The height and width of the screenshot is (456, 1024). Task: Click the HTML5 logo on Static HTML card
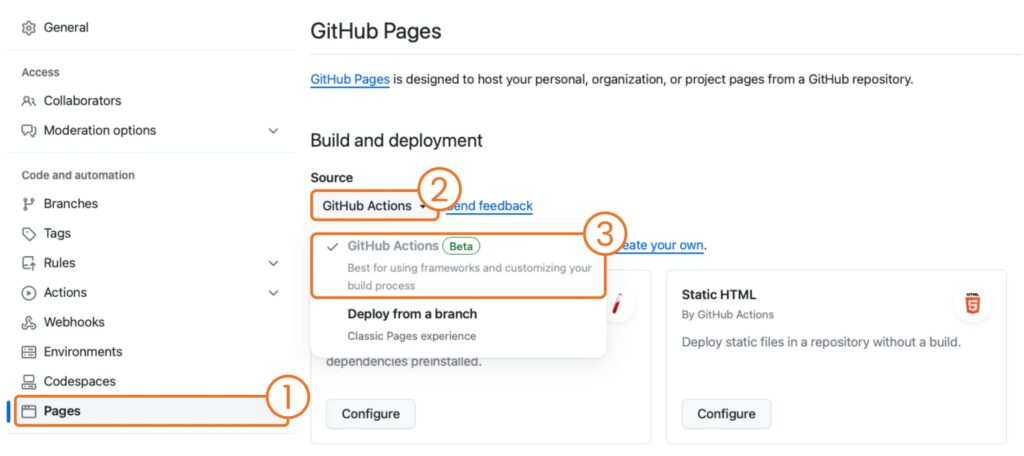tap(972, 304)
